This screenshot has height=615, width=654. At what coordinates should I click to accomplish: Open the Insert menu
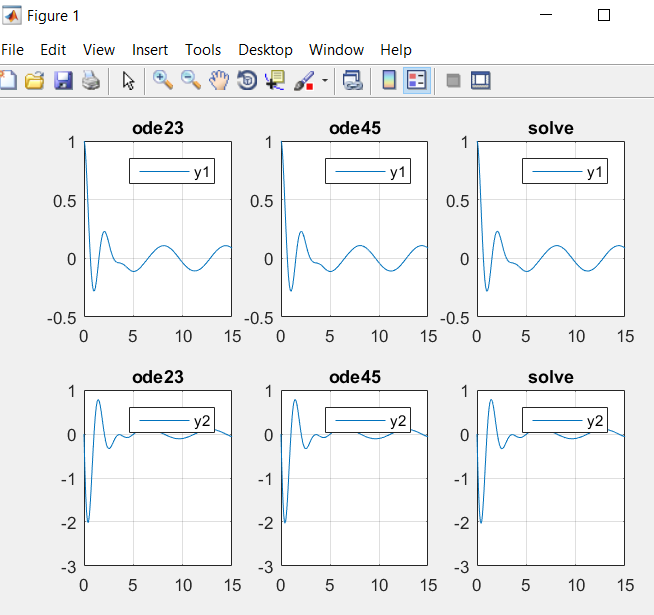point(150,50)
